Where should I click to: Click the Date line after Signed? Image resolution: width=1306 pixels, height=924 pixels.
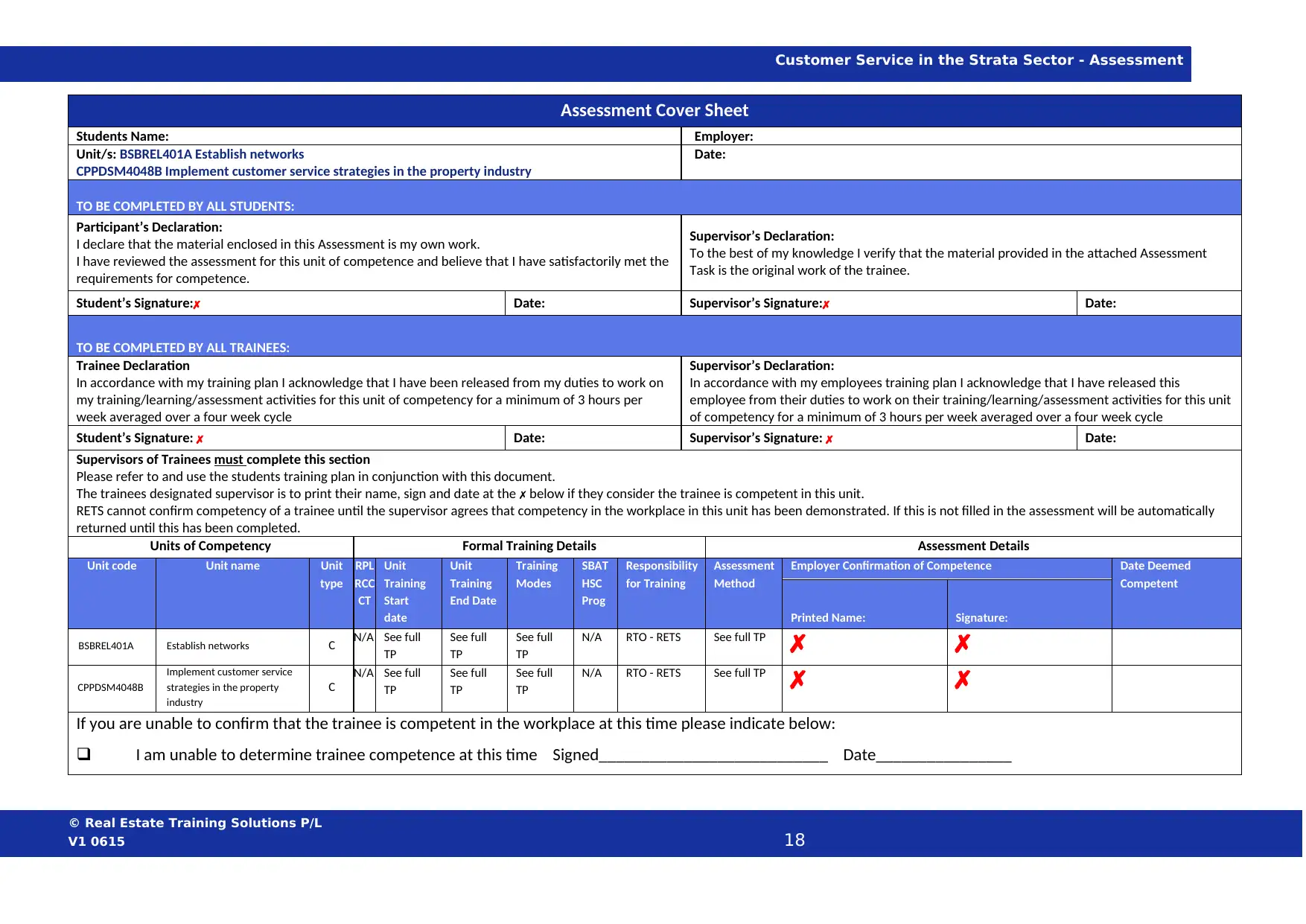pos(943,756)
